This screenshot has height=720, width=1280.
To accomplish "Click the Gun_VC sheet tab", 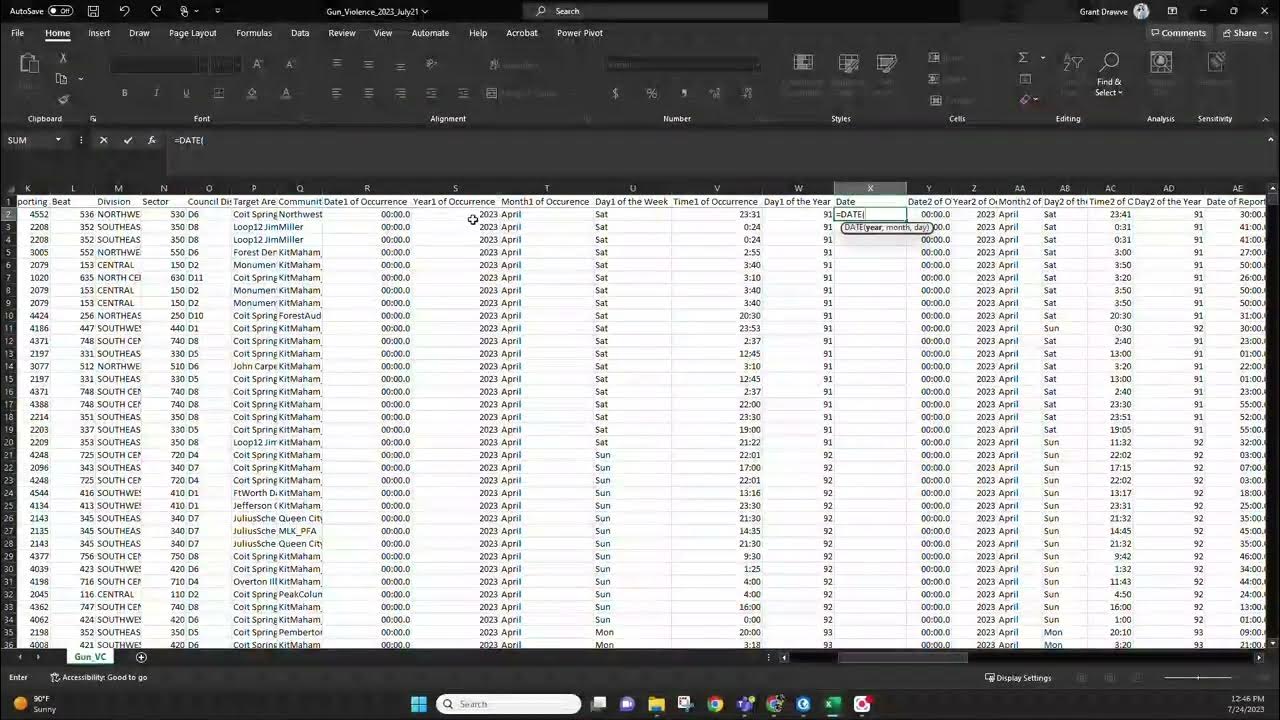I will (90, 657).
